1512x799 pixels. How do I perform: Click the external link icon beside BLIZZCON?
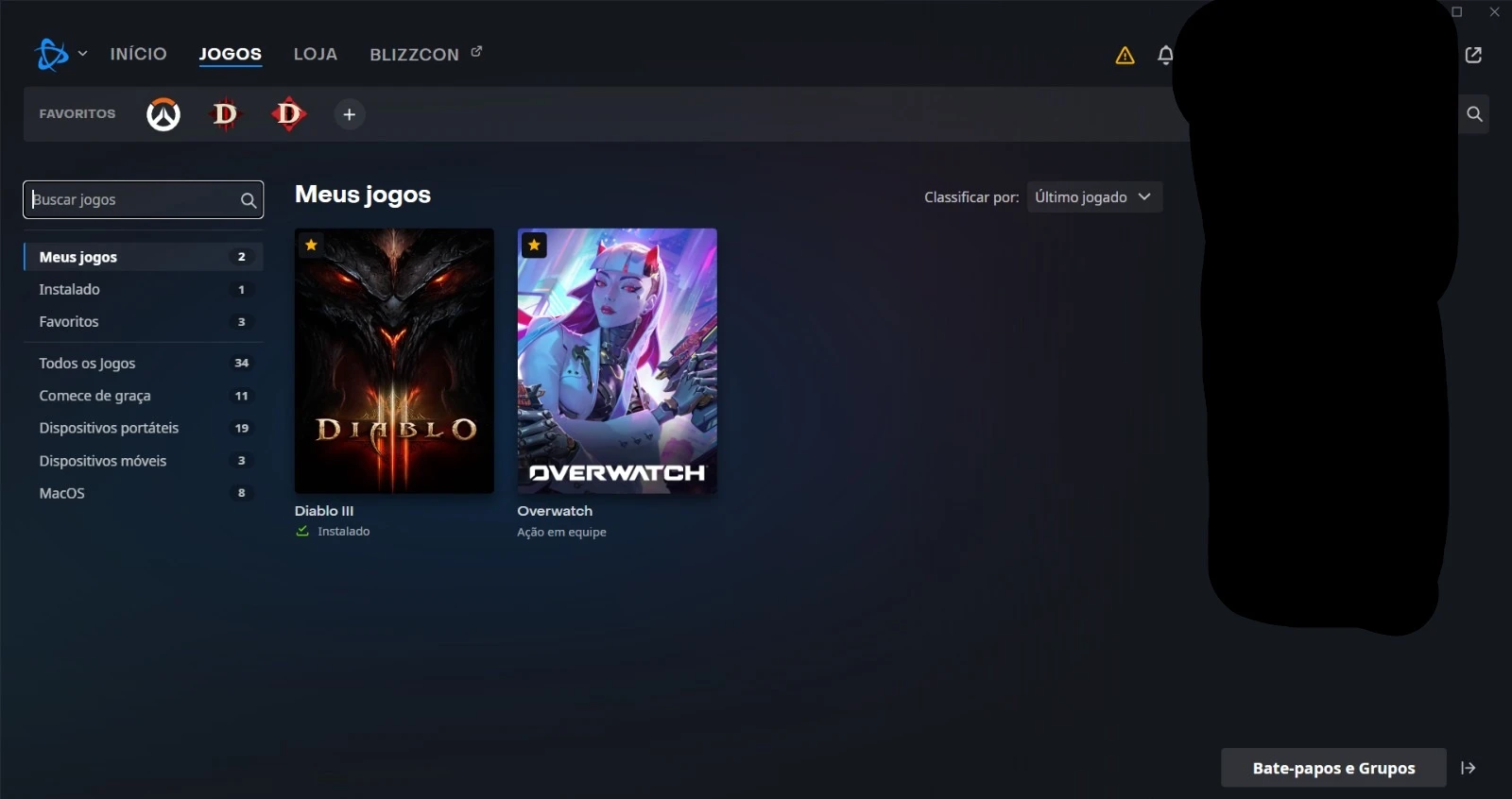coord(476,52)
